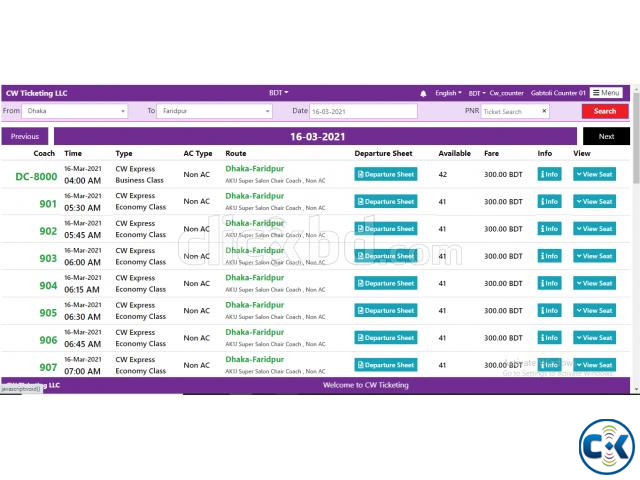
Task: Open the English language dropdown
Action: (448, 93)
